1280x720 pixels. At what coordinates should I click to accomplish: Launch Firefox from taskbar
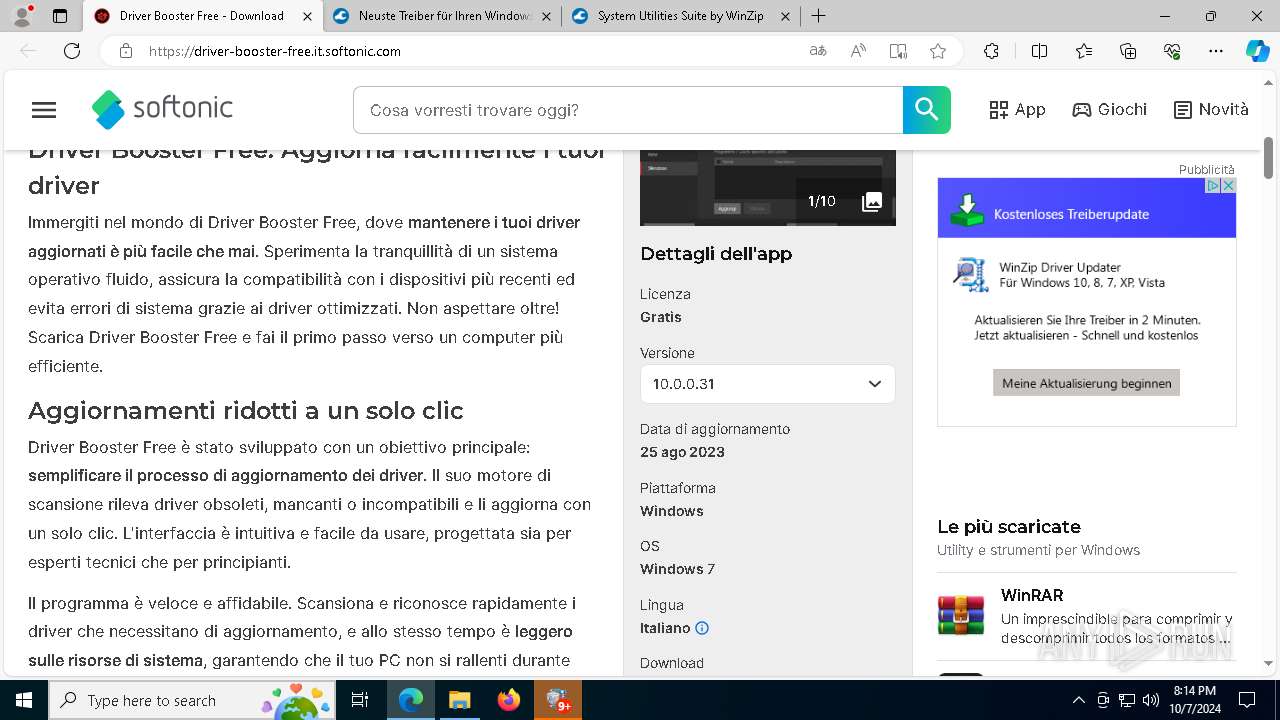[x=509, y=700]
